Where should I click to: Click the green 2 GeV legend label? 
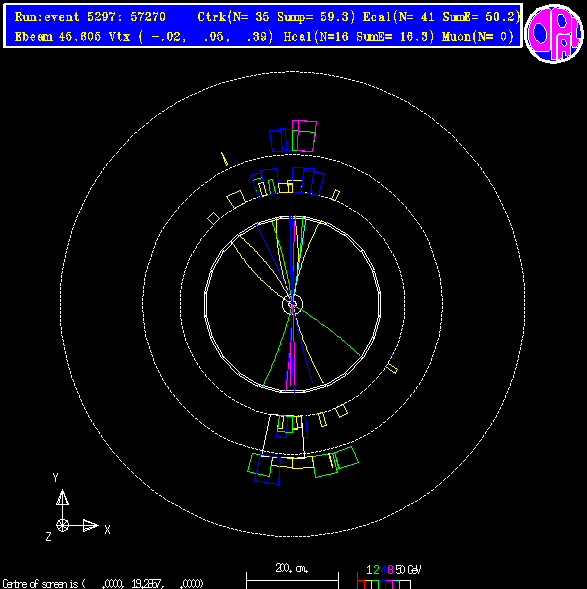[376, 570]
